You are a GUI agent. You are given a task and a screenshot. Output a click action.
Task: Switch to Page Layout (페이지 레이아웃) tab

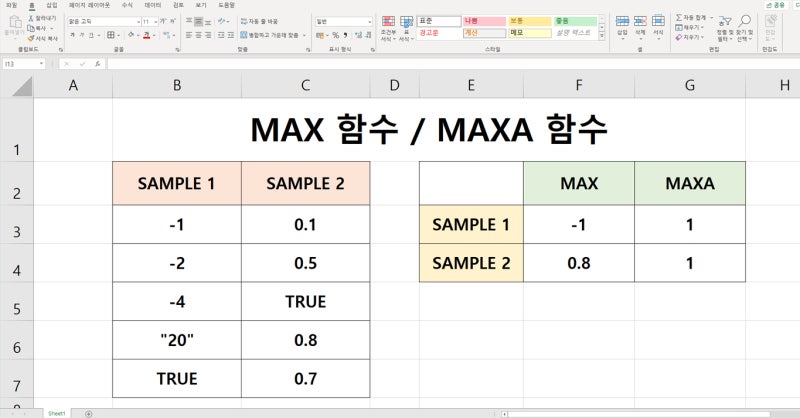(x=90, y=5)
